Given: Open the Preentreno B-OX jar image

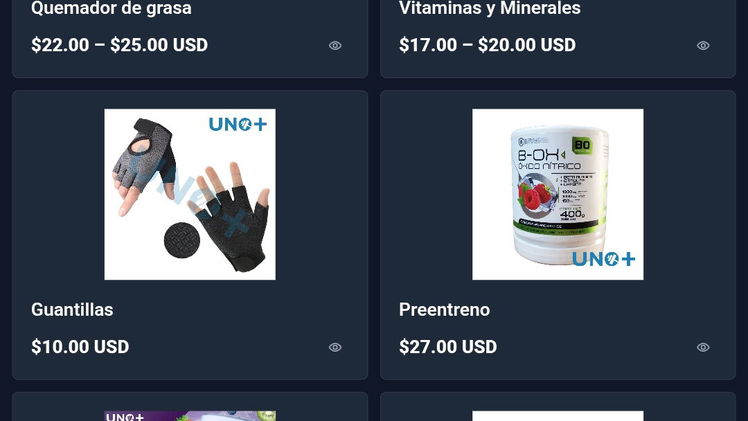Looking at the screenshot, I should [558, 195].
